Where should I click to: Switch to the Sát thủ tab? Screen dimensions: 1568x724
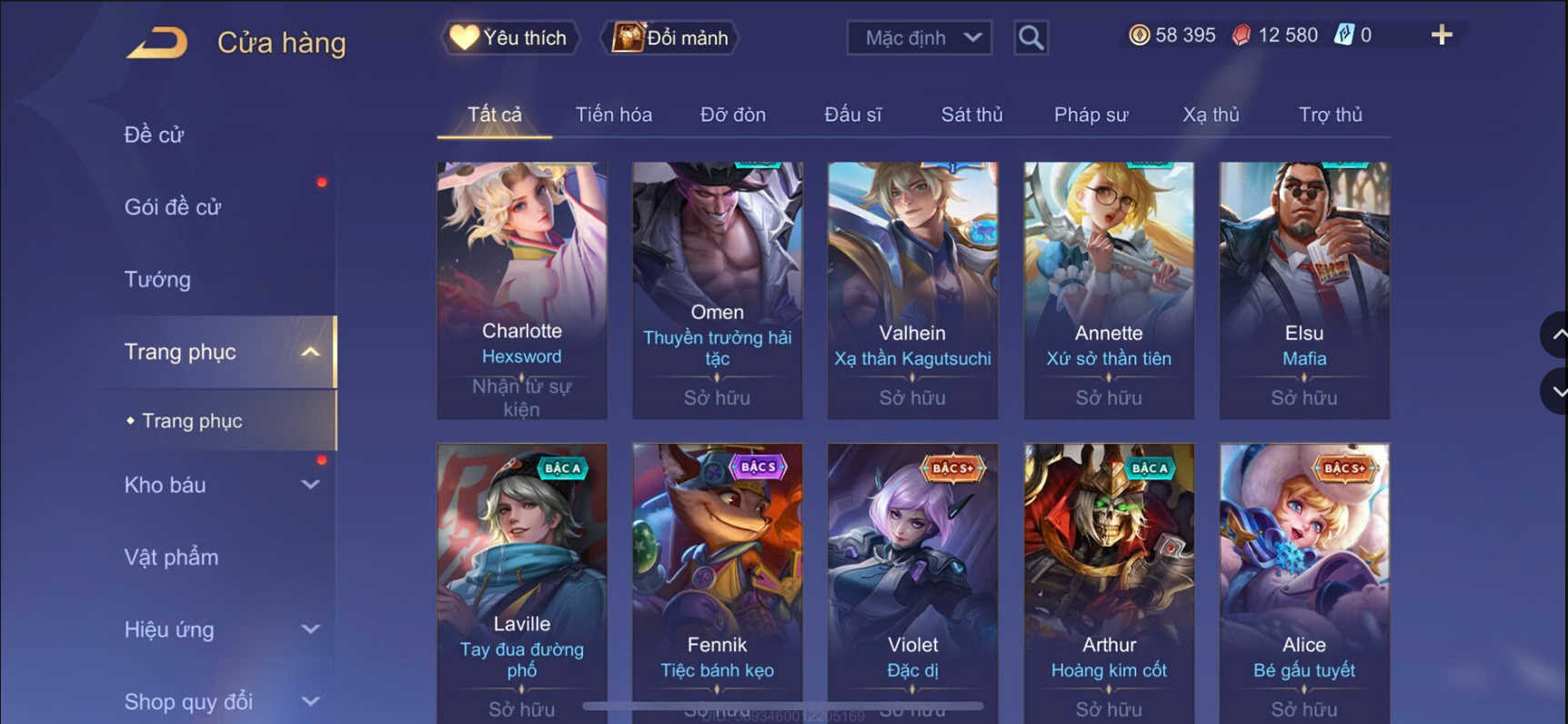pyautogui.click(x=971, y=115)
